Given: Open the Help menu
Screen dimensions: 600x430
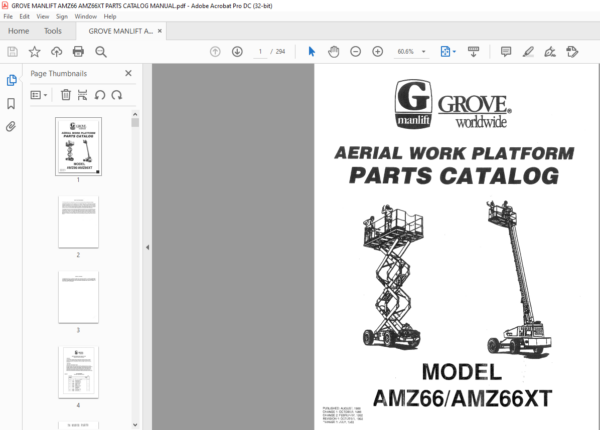Looking at the screenshot, I should (x=110, y=16).
